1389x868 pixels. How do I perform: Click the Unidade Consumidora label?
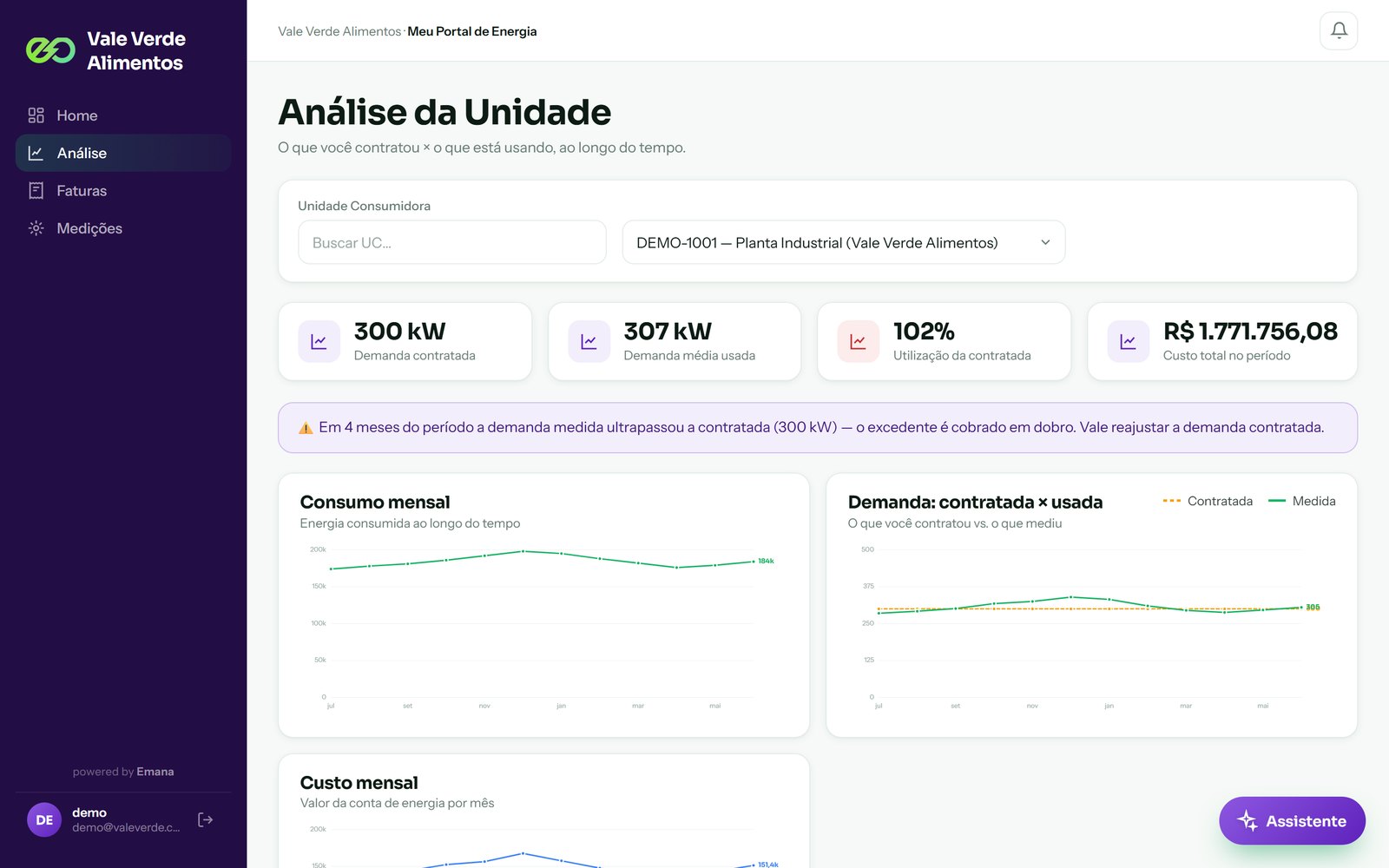coord(364,206)
